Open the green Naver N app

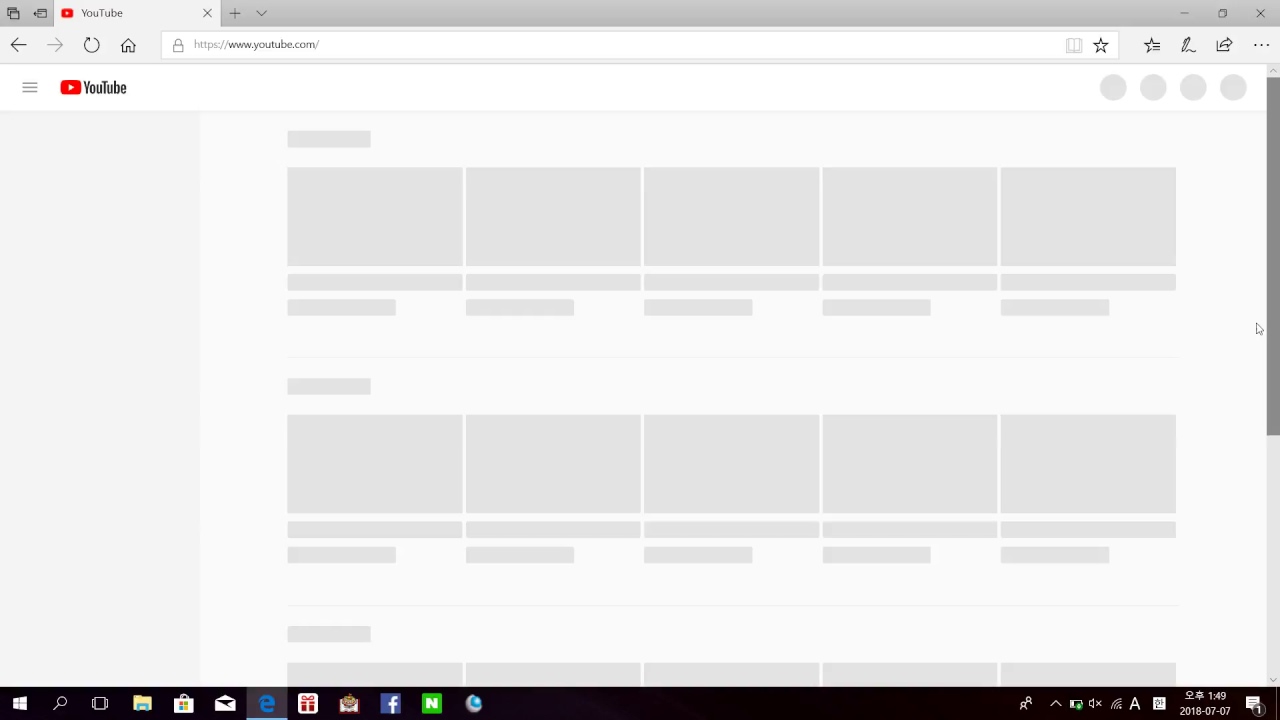point(432,704)
